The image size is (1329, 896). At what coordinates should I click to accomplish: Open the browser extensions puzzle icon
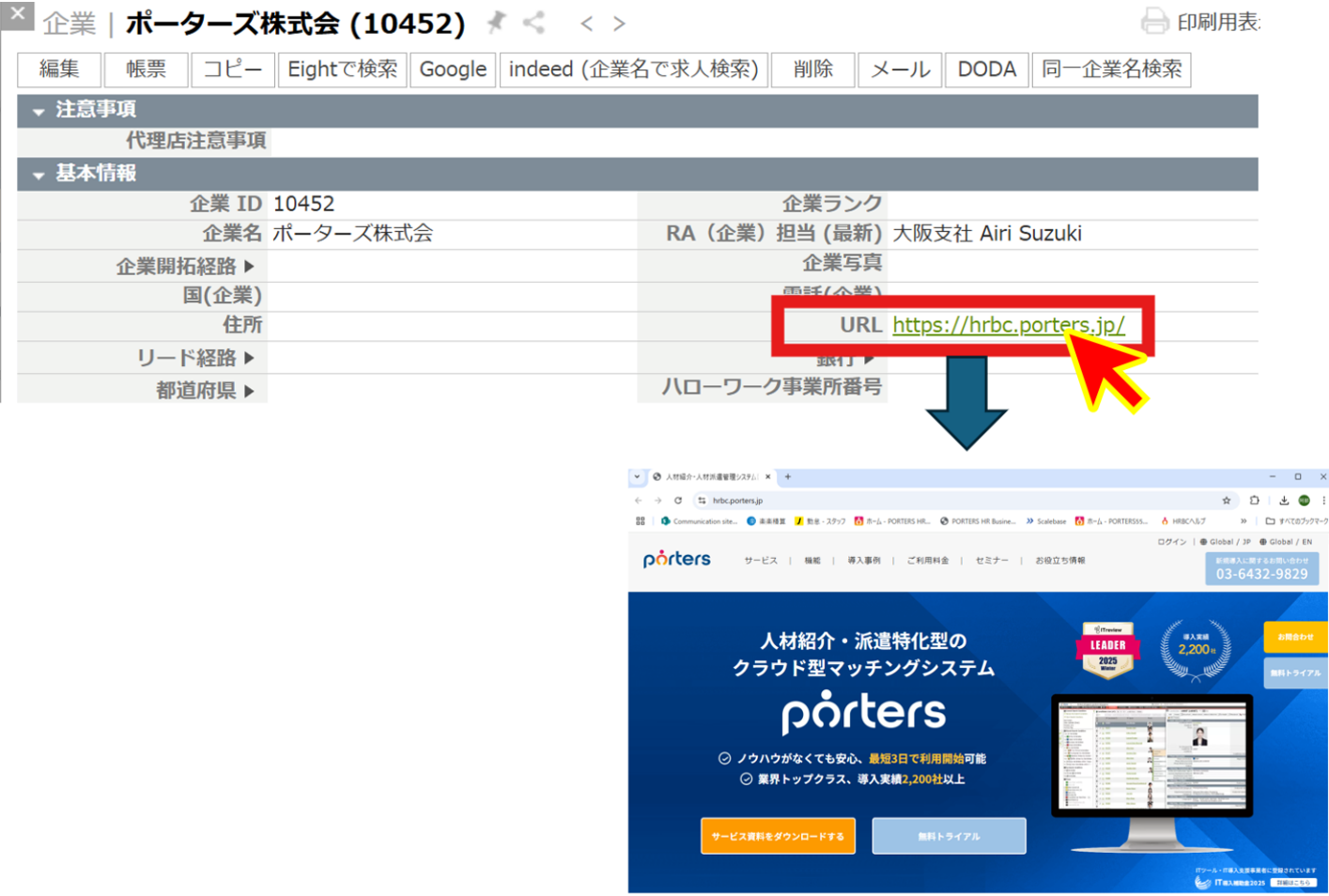point(1254,501)
